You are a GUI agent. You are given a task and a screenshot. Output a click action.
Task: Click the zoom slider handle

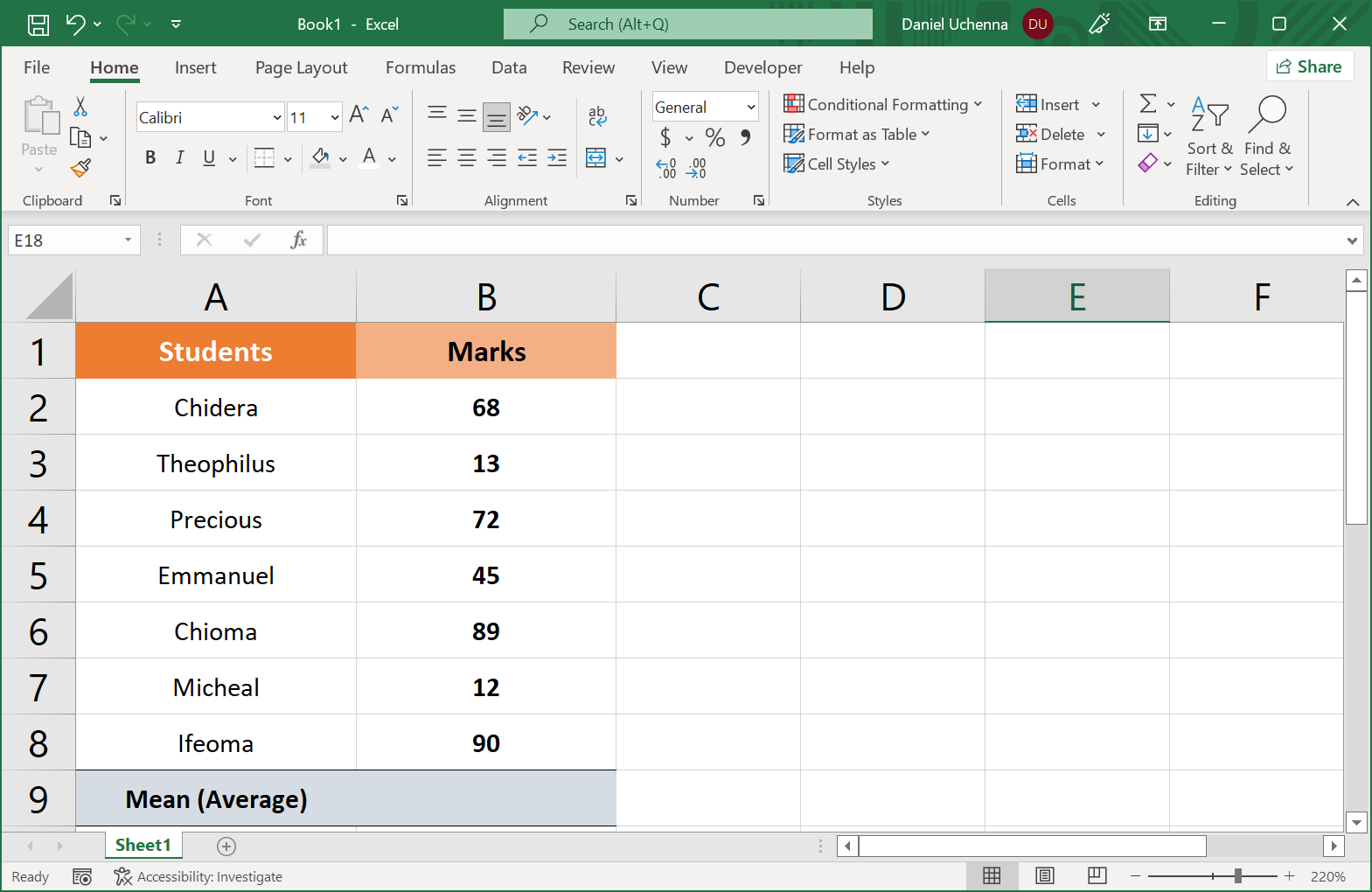pos(1238,875)
